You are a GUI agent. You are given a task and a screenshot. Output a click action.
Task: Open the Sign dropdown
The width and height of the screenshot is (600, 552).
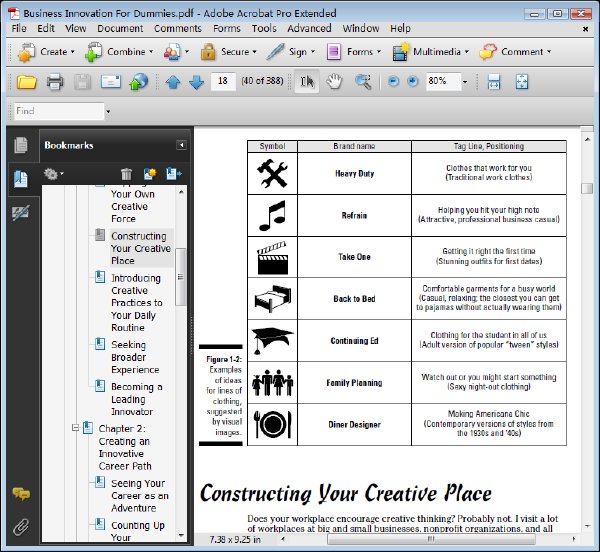click(x=291, y=52)
